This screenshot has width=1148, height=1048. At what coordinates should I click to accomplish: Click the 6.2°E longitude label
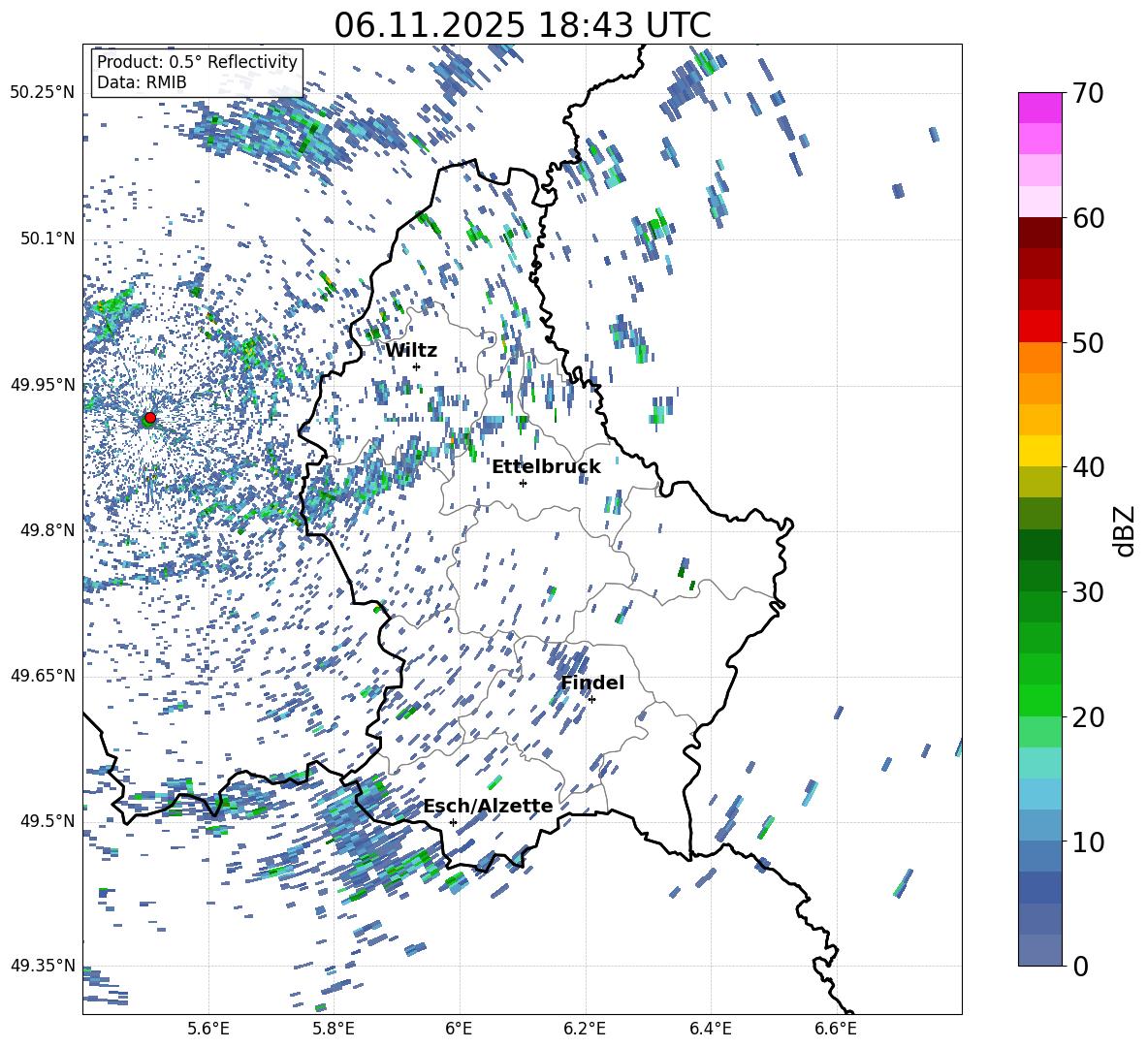pos(585,1029)
